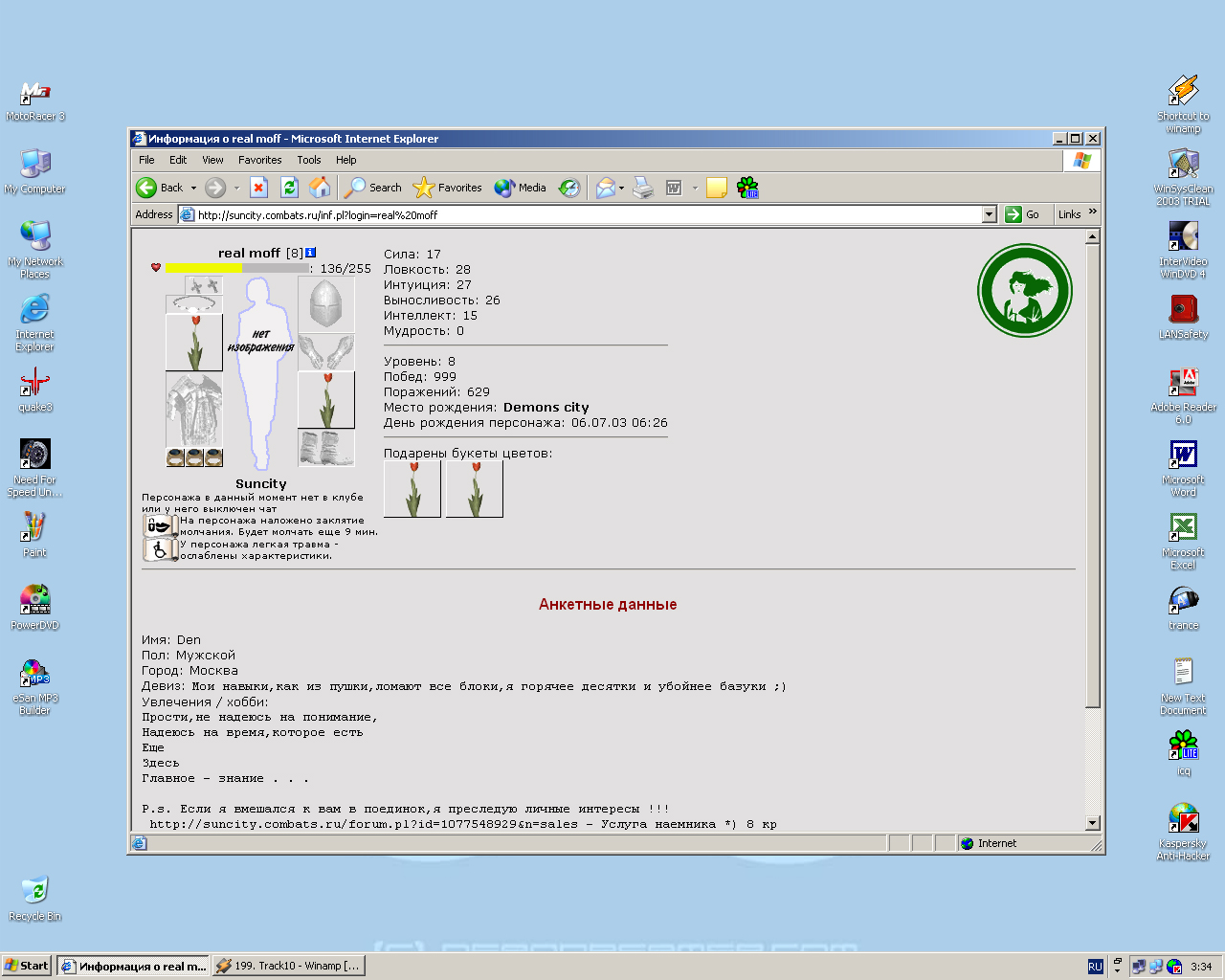Open the Back button history dropdown
Screen dimensions: 1225x980
(193, 188)
